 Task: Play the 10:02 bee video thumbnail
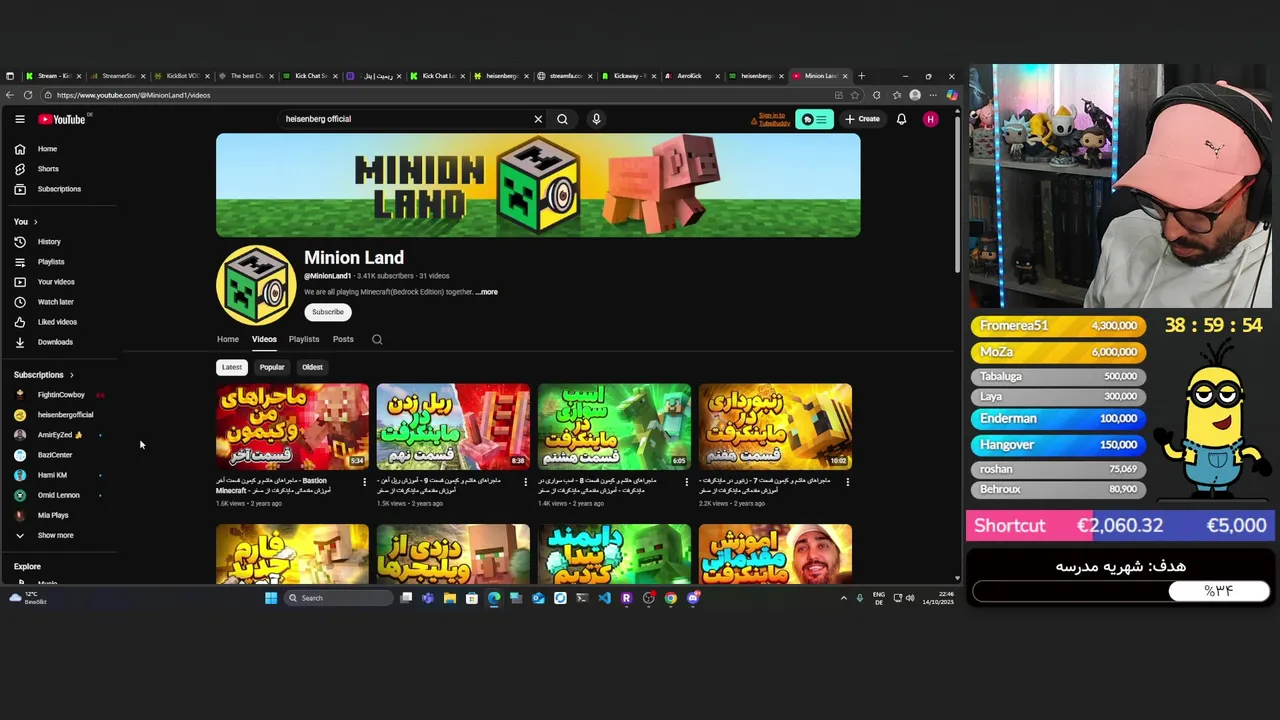click(775, 426)
